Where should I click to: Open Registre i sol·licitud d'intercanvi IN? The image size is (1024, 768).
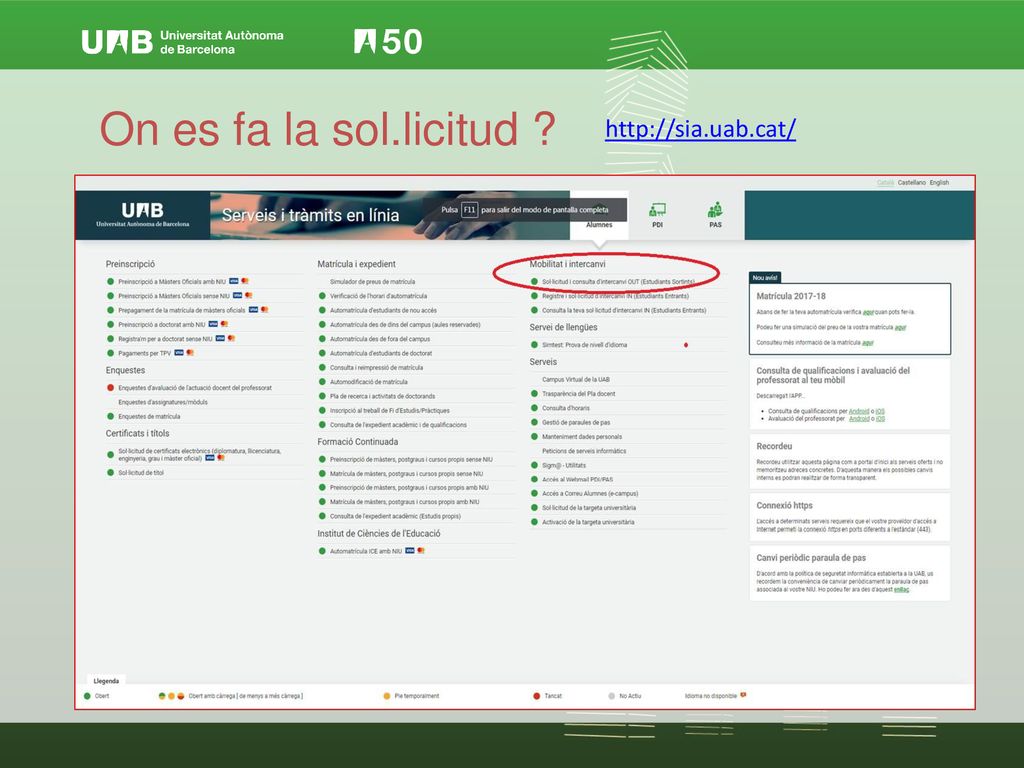point(615,296)
